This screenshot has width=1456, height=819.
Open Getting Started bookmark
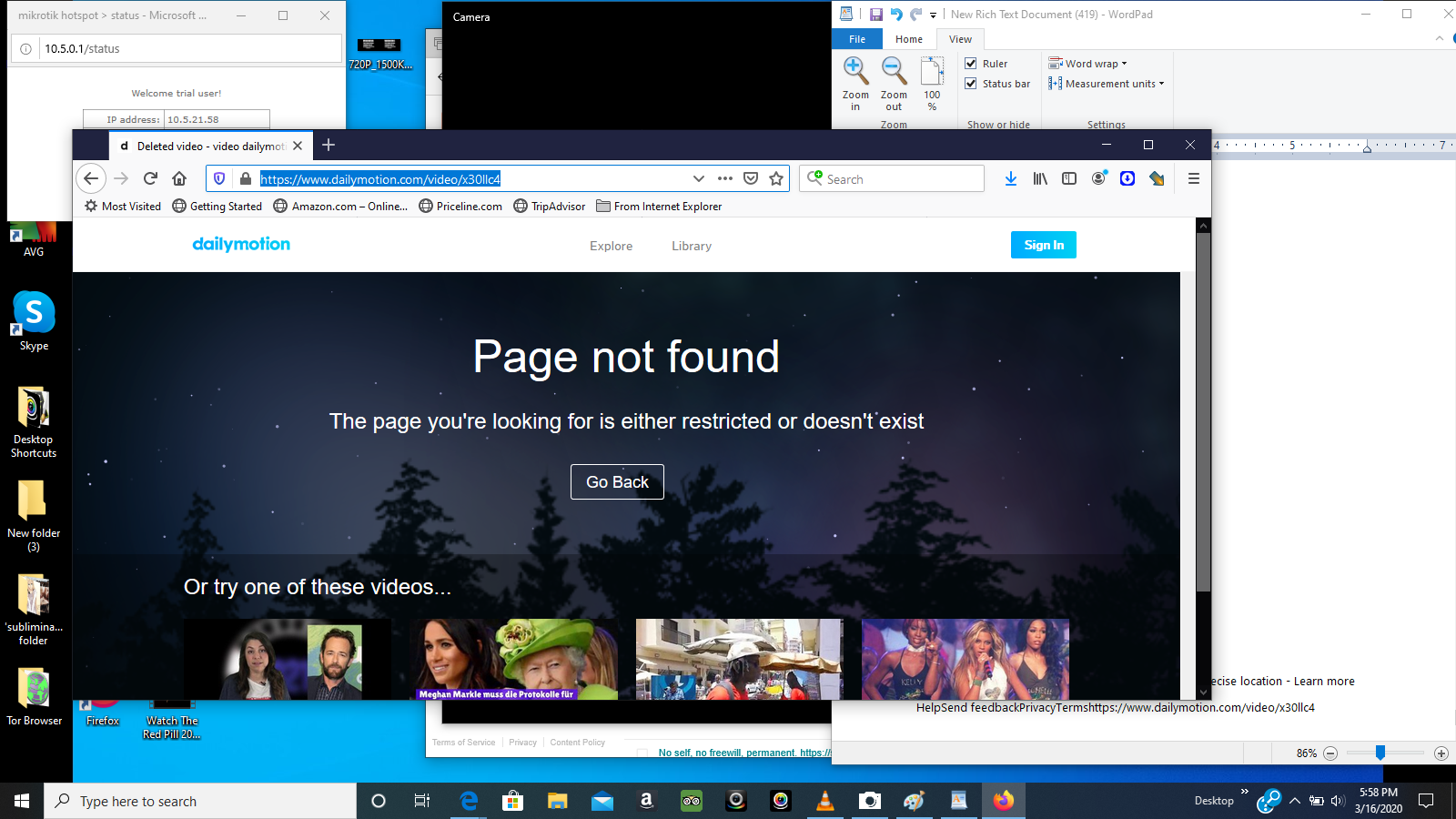217,207
